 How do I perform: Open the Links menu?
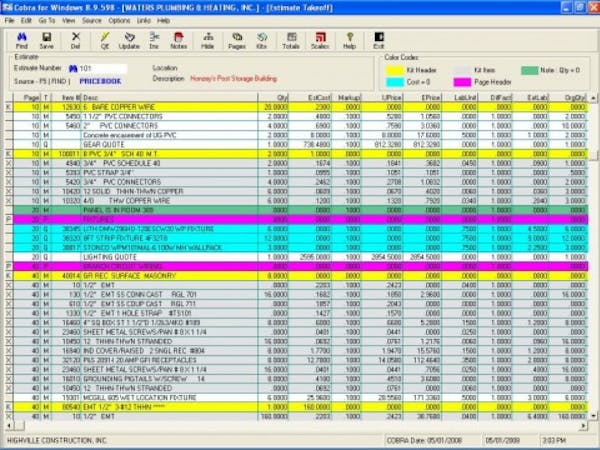click(x=144, y=21)
